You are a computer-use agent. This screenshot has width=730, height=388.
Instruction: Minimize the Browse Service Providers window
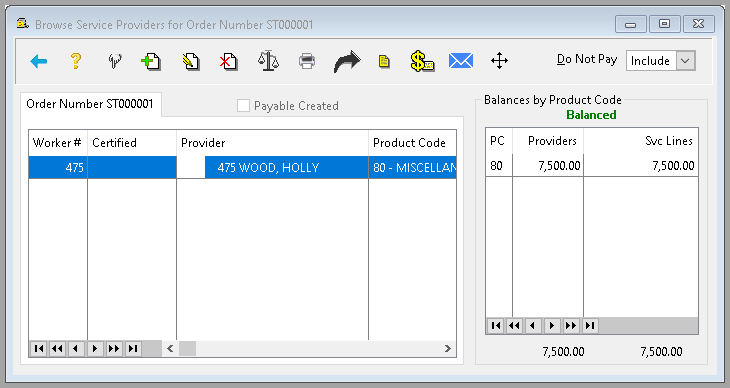tap(630, 24)
